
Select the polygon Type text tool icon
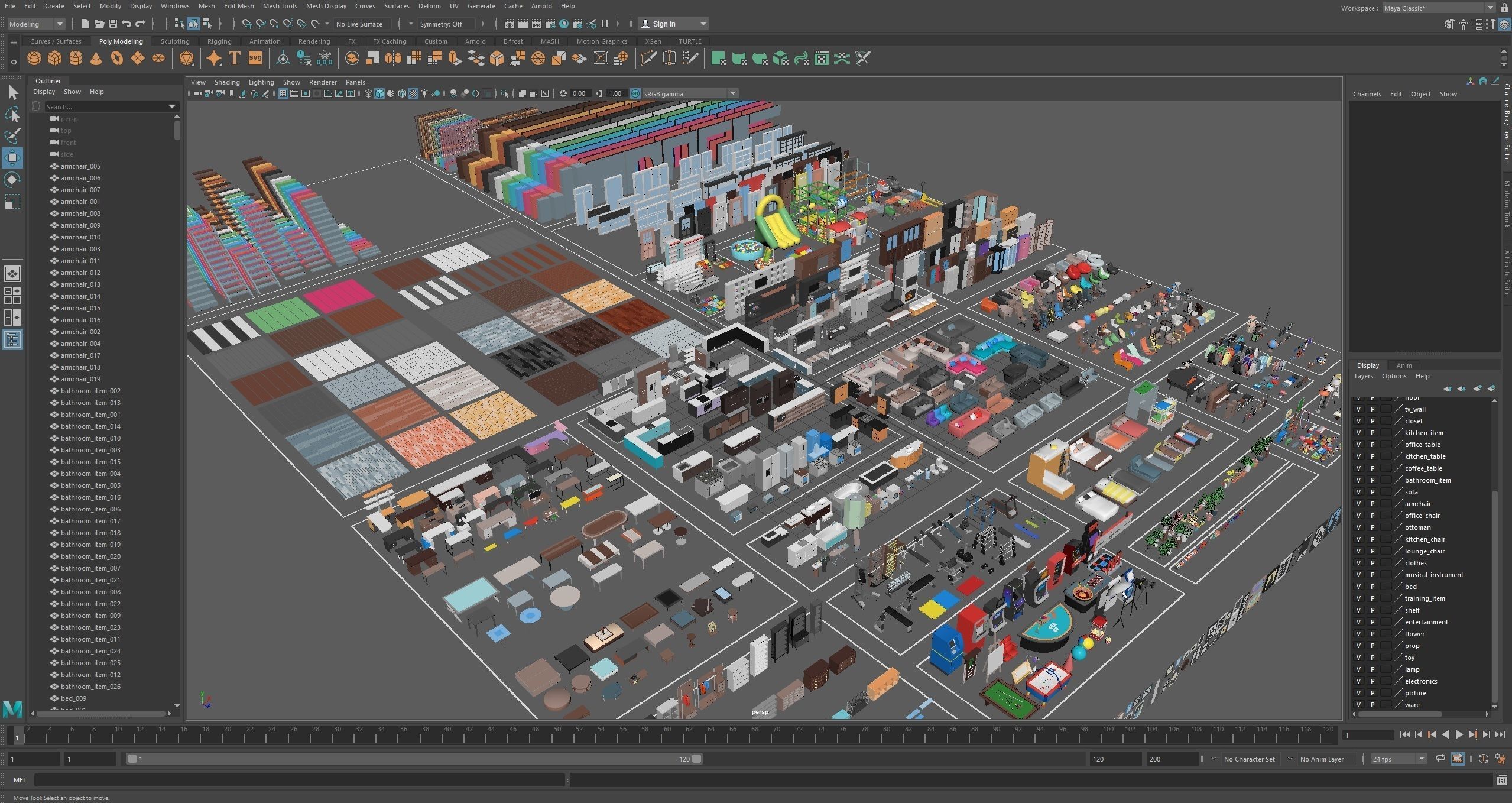click(x=234, y=58)
